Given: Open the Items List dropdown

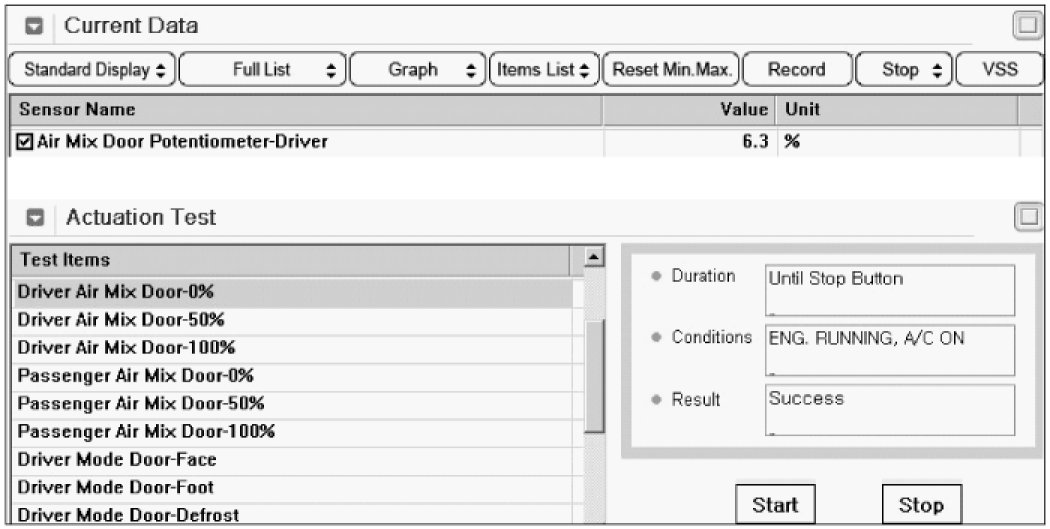Looking at the screenshot, I should pyautogui.click(x=543, y=70).
